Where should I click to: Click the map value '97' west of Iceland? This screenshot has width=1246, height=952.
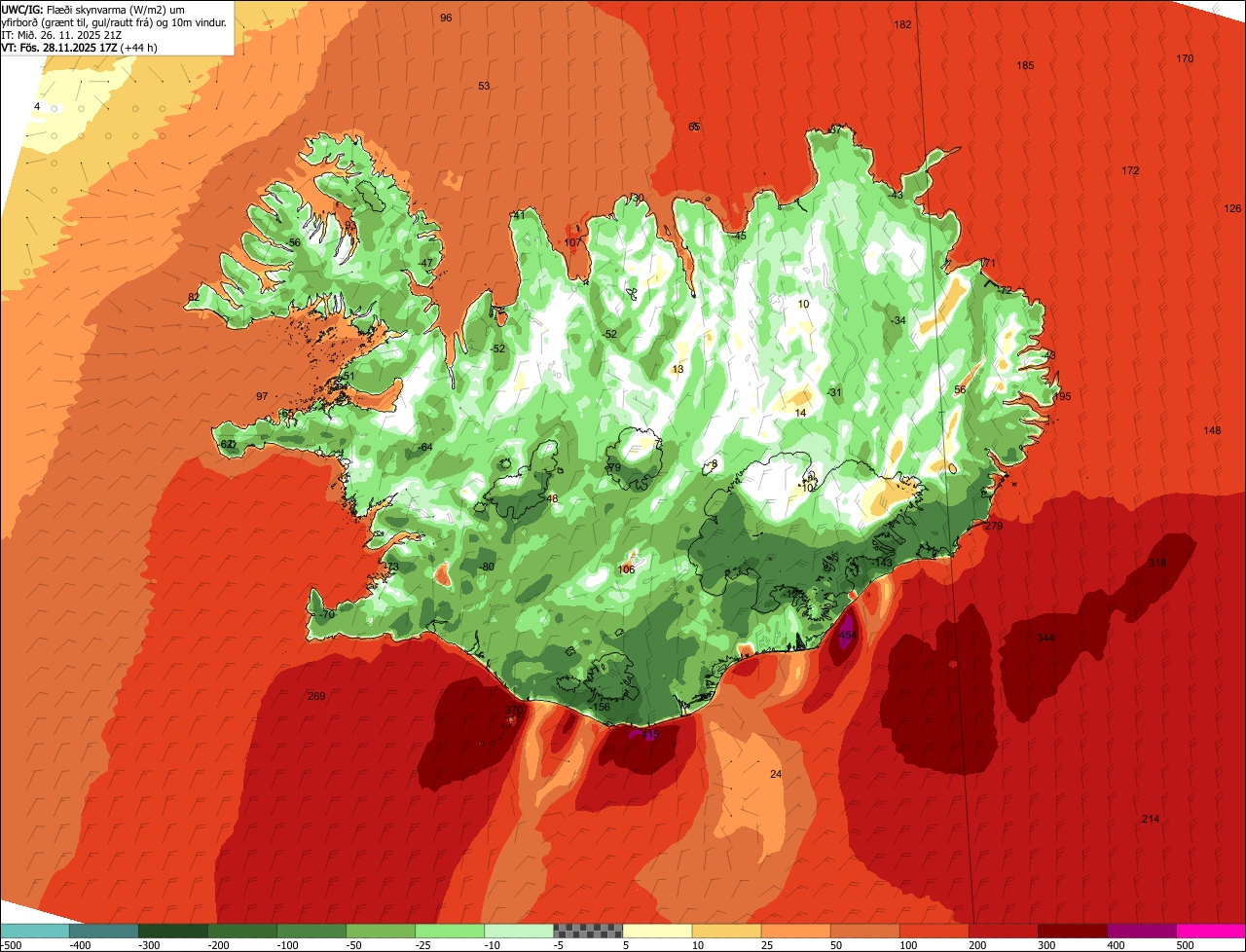[262, 396]
